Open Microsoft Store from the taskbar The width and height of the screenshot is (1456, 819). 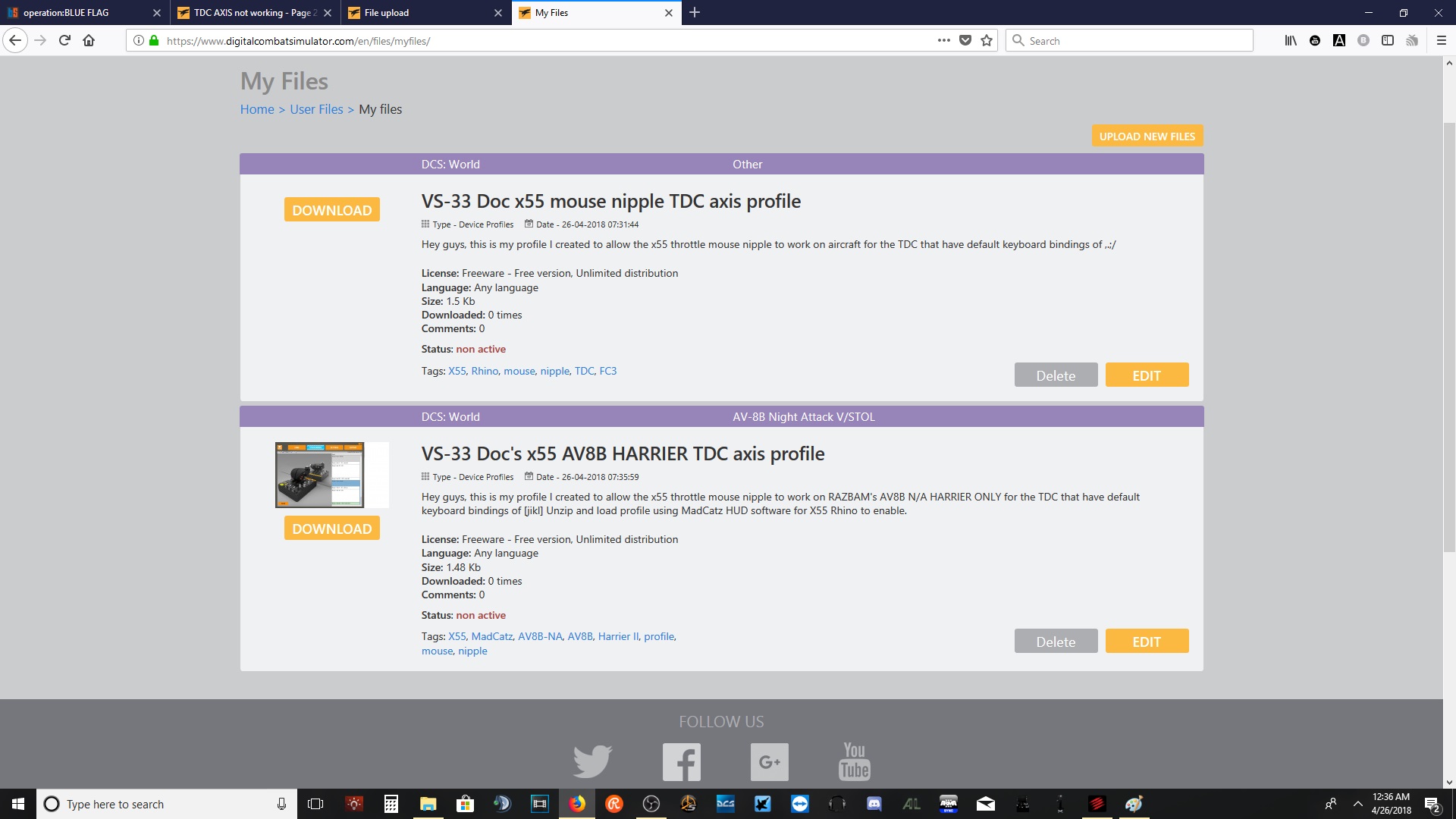click(x=465, y=804)
